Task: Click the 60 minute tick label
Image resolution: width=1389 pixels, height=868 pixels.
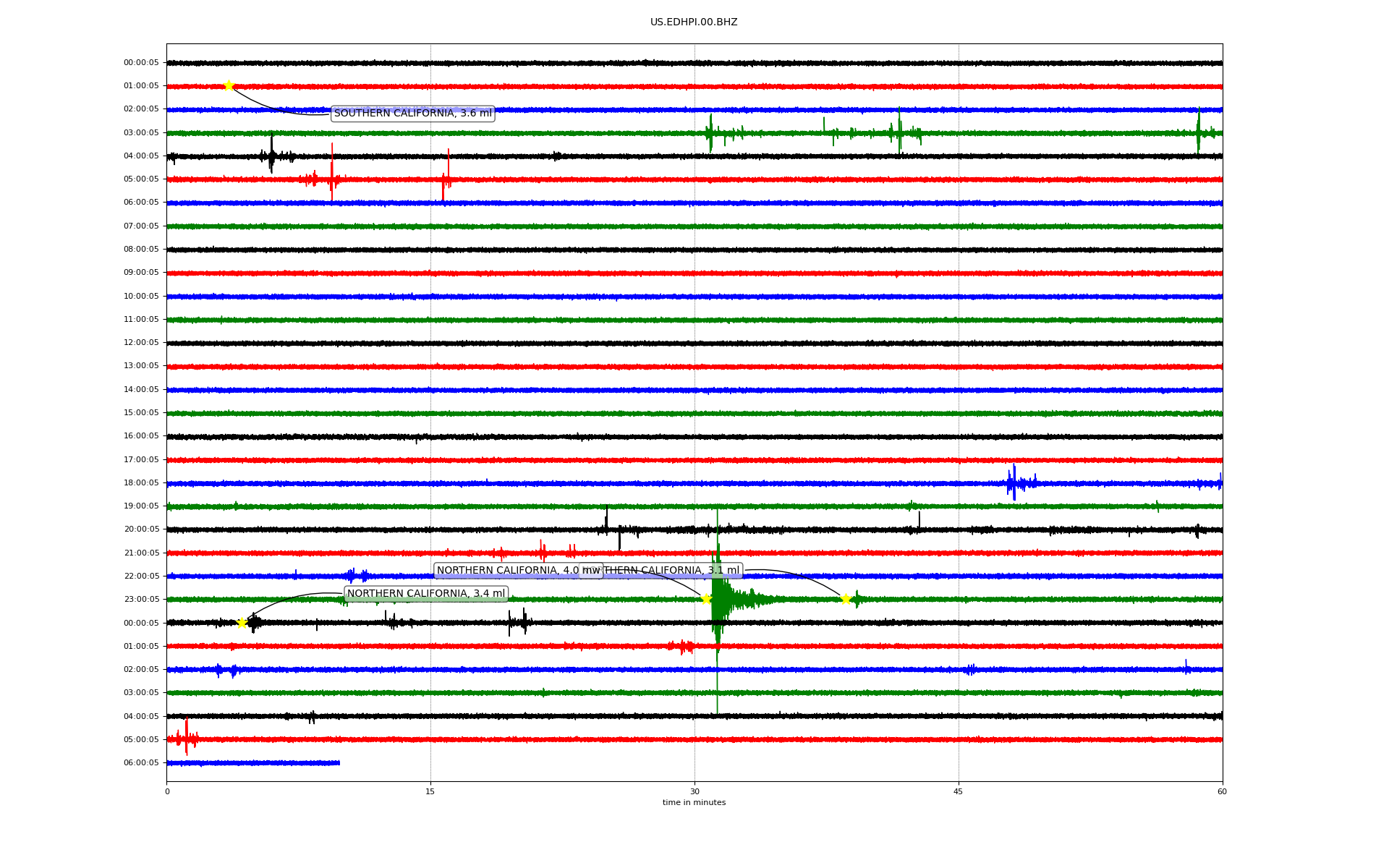Action: click(x=1222, y=791)
